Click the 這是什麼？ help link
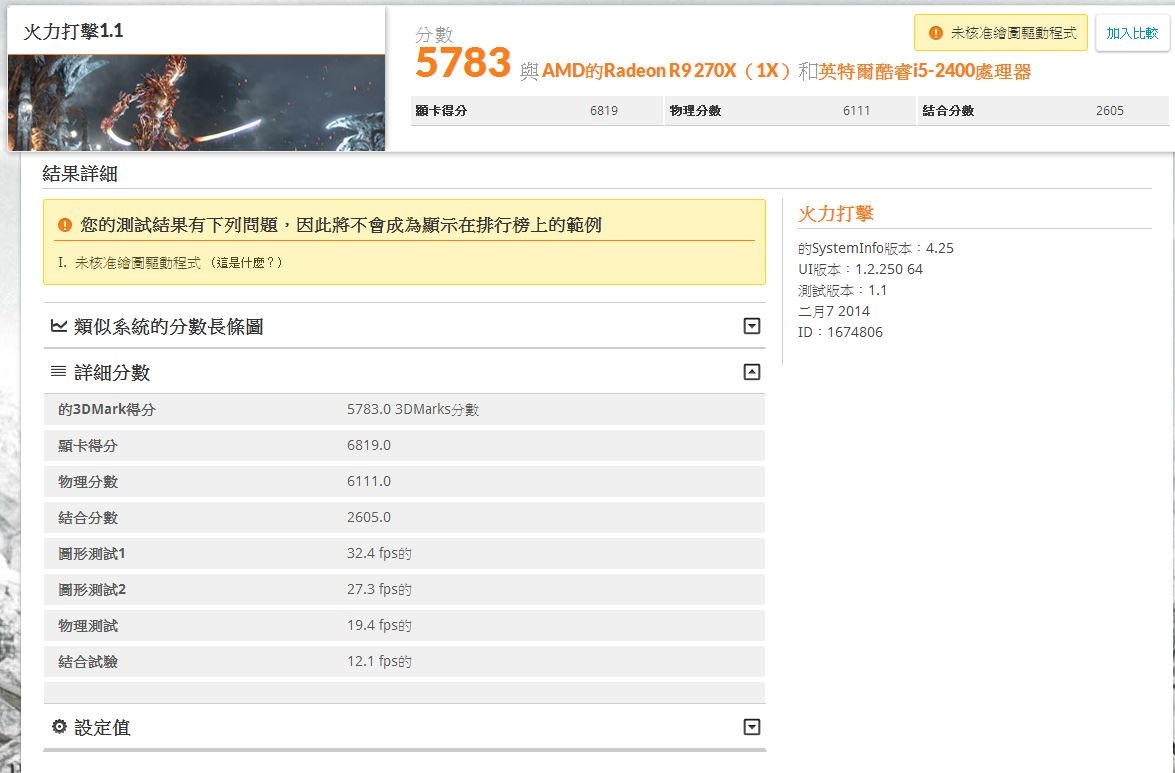 pos(246,263)
